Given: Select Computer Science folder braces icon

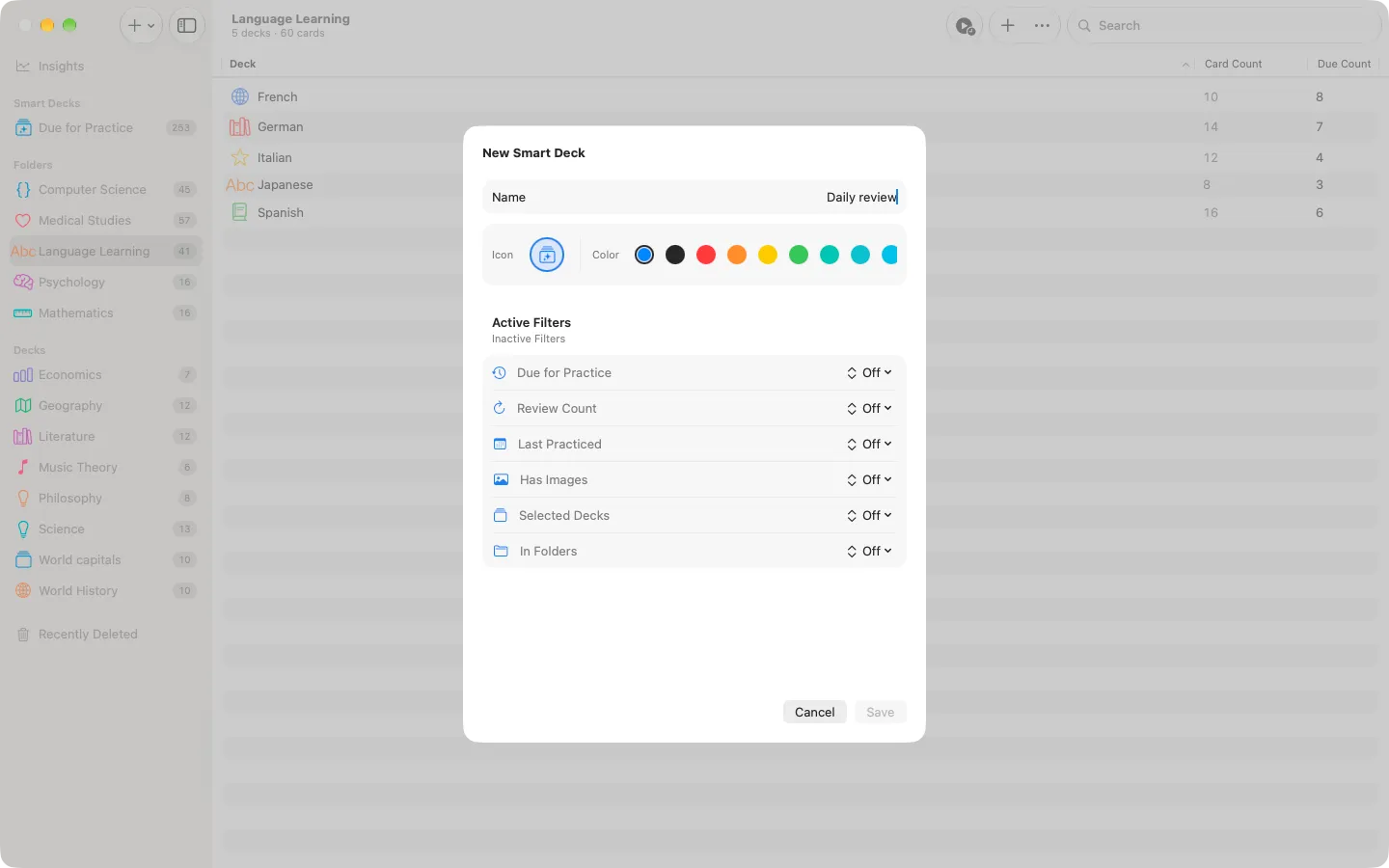Looking at the screenshot, I should tap(23, 190).
